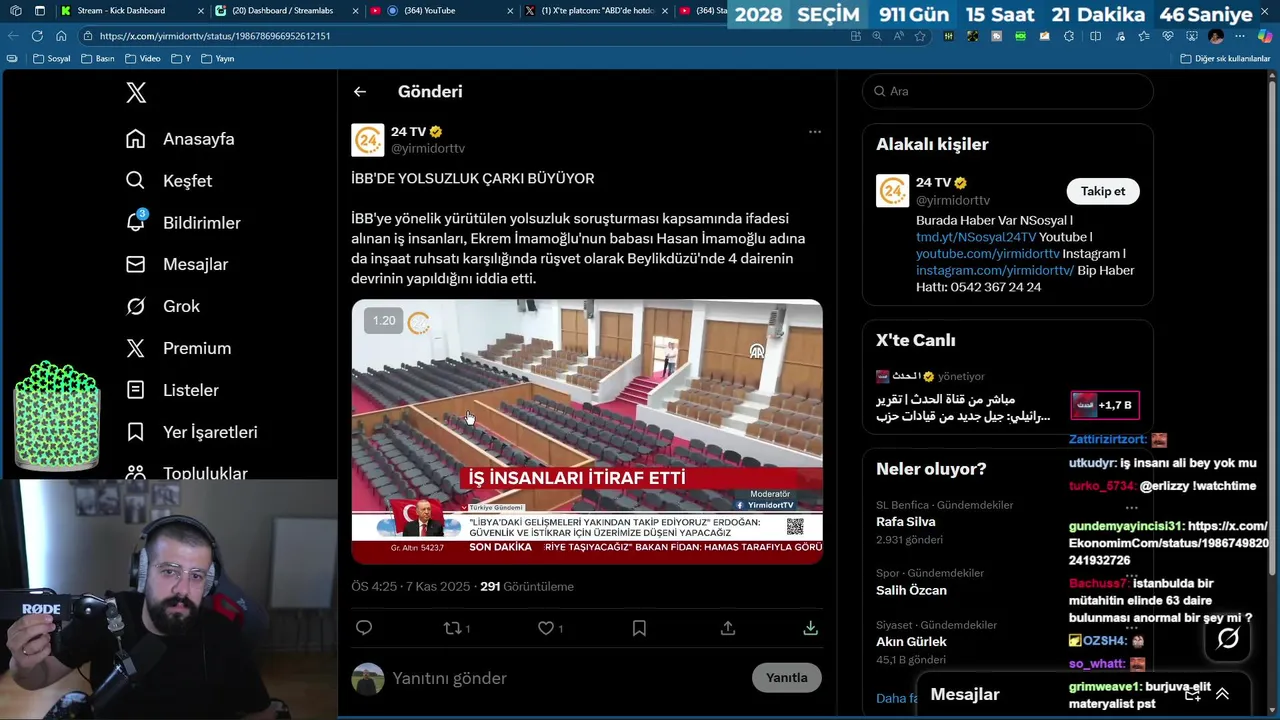Click the address bar URL
This screenshot has width=1280, height=720.
[x=215, y=36]
